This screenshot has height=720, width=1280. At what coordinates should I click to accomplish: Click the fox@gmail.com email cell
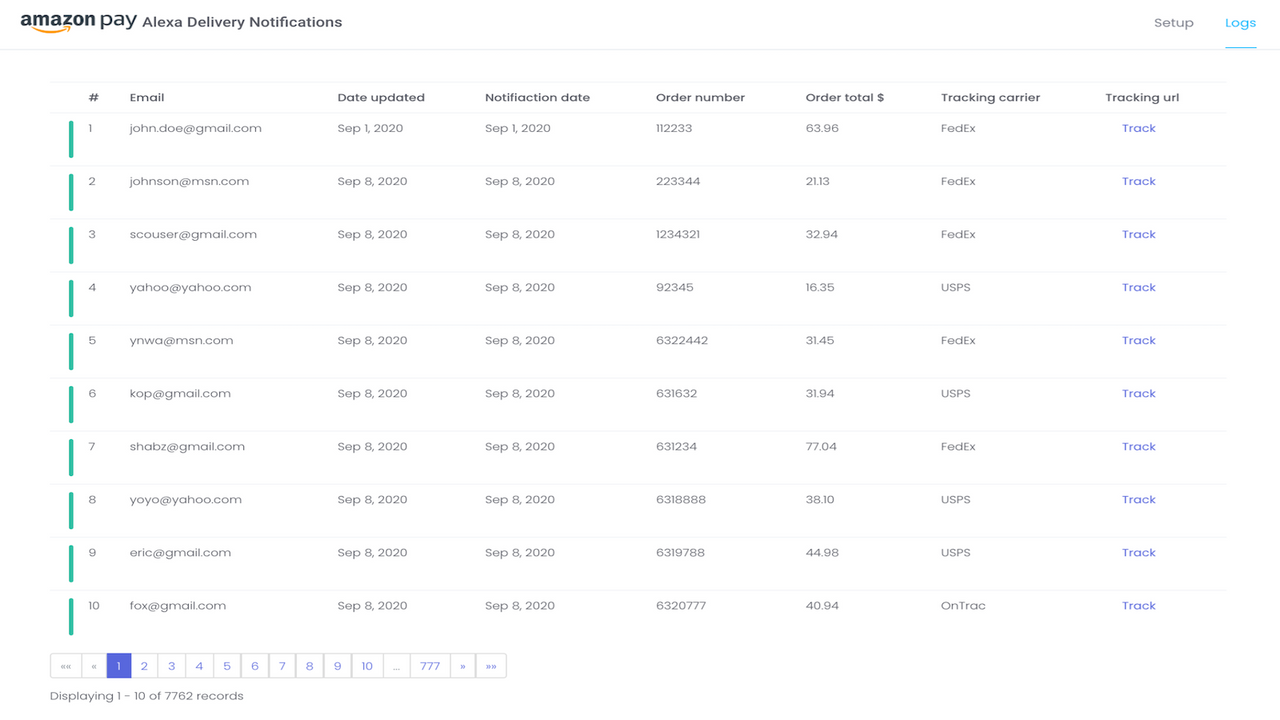(178, 605)
